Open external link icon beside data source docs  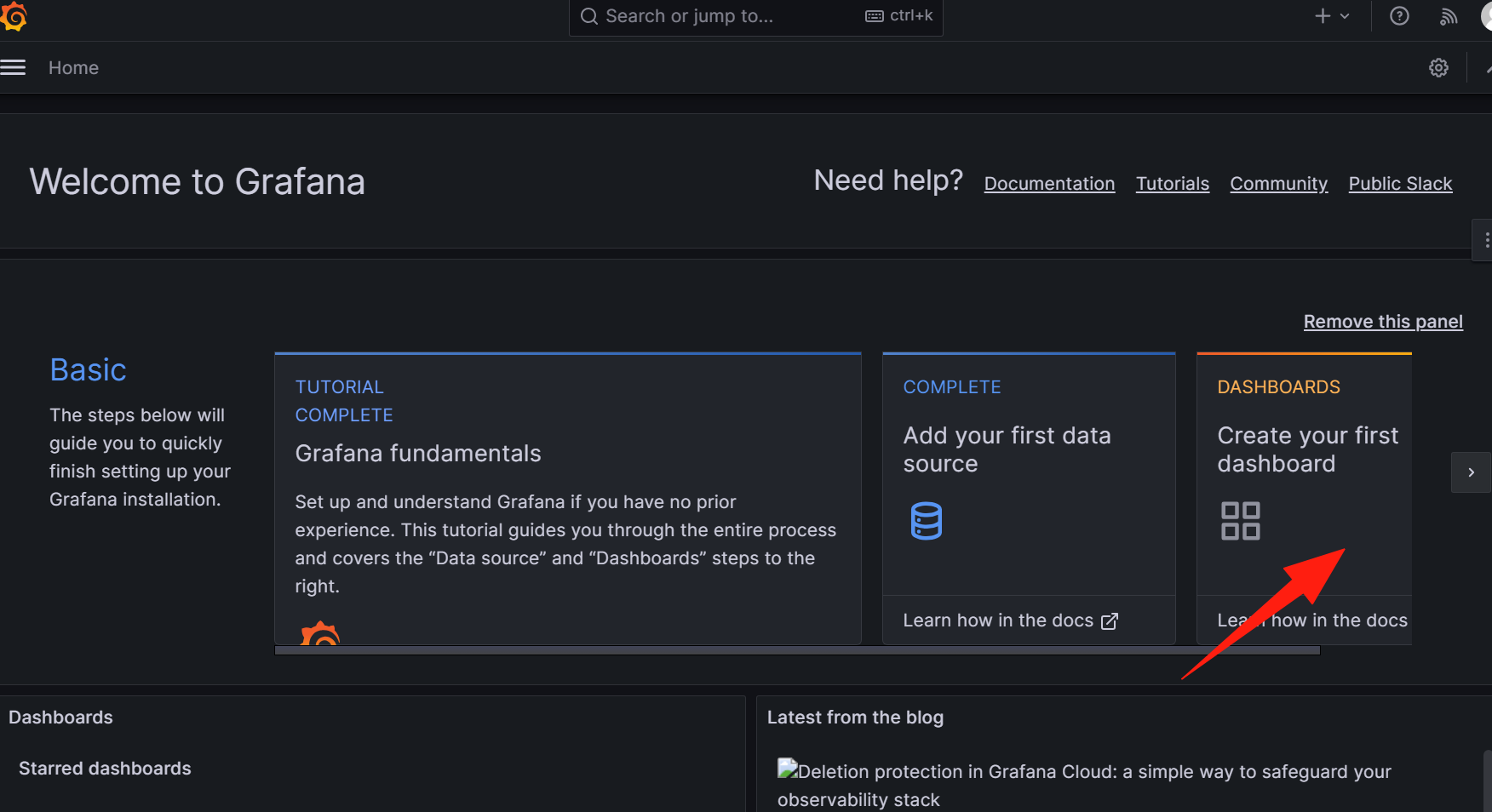pos(1110,621)
